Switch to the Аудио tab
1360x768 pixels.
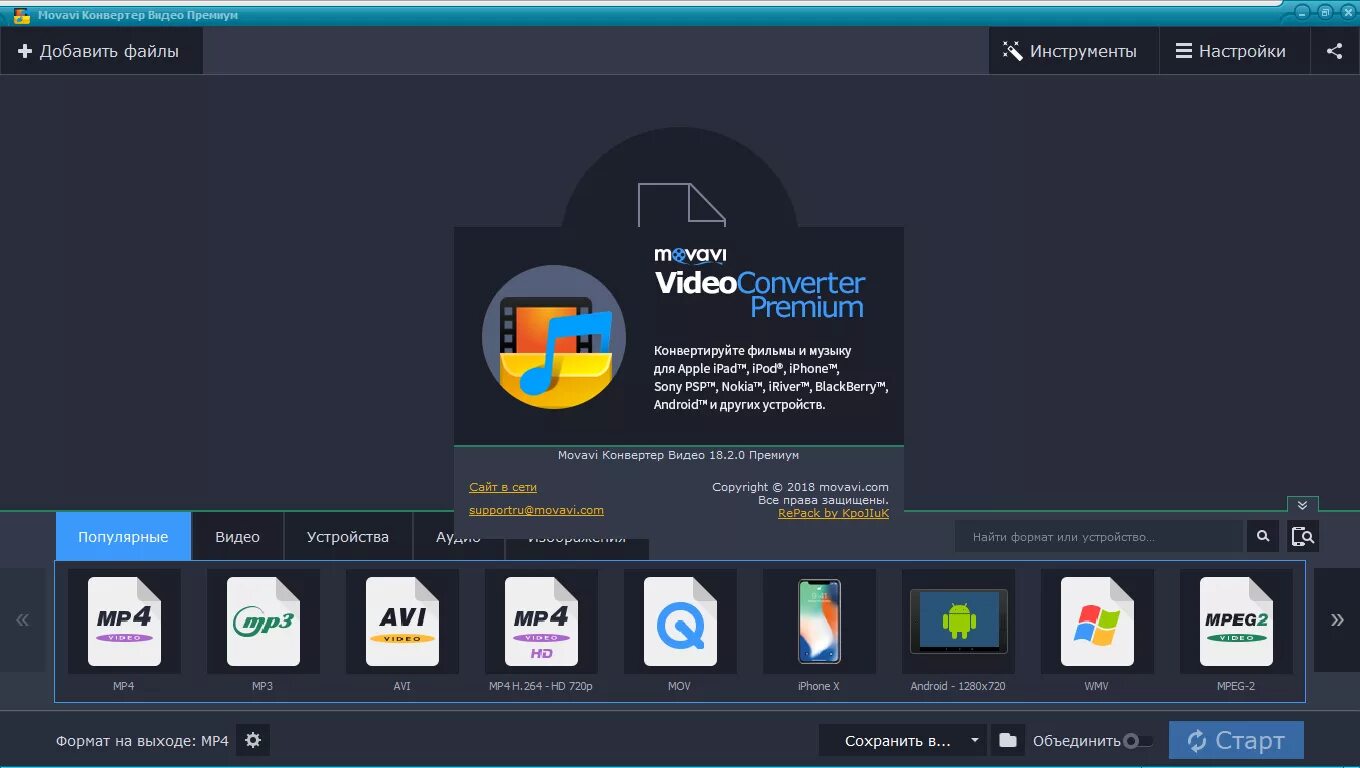[x=458, y=537]
